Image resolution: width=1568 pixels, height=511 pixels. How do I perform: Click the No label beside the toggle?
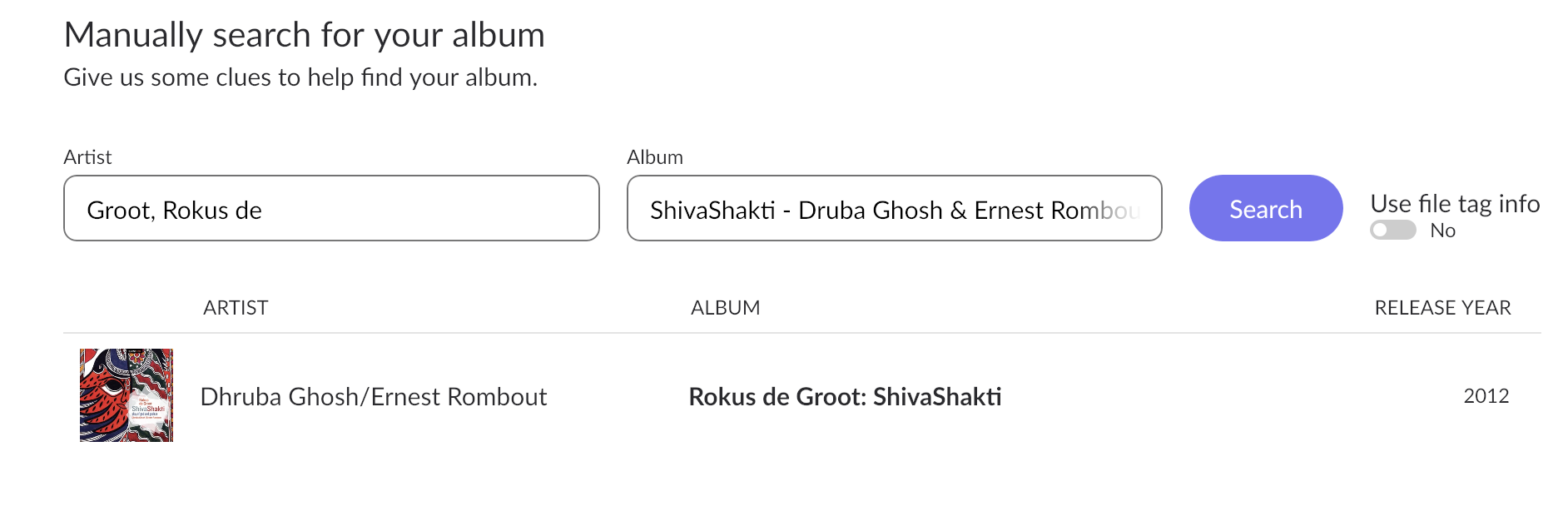pyautogui.click(x=1442, y=231)
